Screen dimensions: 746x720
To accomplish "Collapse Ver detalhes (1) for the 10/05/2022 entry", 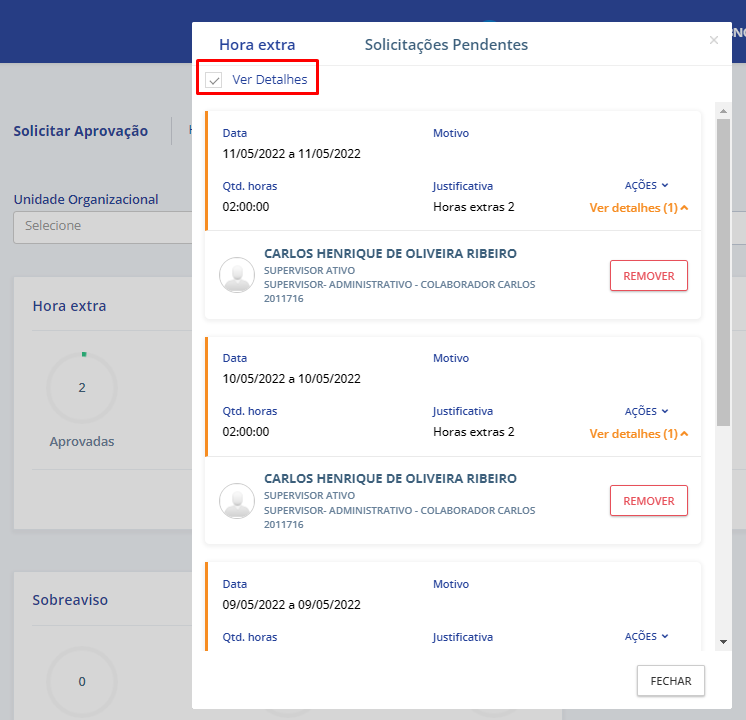I will click(639, 434).
